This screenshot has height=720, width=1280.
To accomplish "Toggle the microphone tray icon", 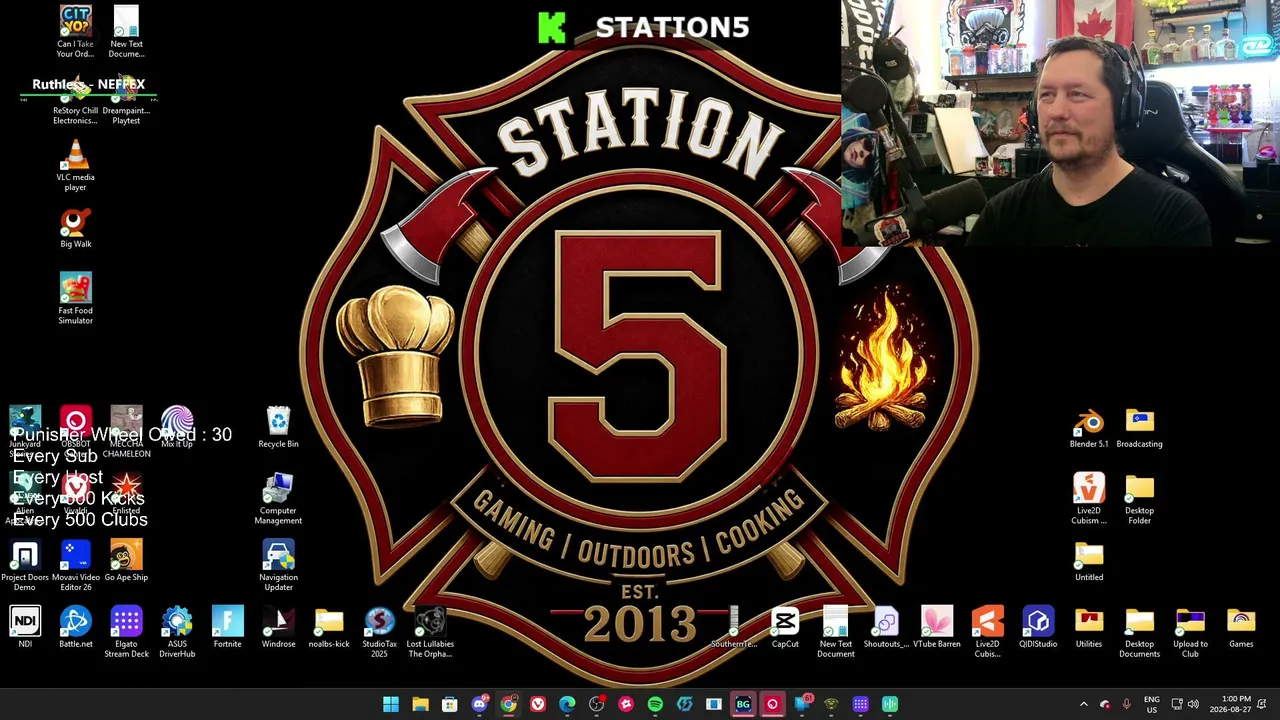I will 1127,704.
